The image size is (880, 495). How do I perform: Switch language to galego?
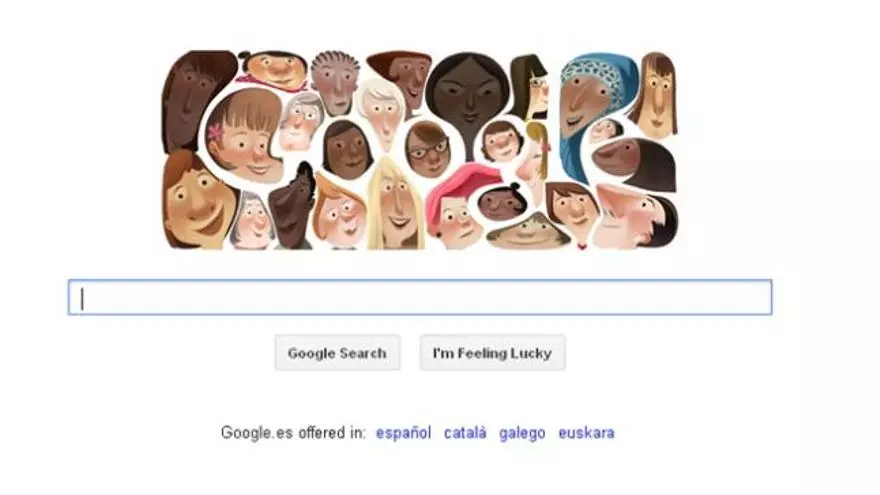click(522, 433)
